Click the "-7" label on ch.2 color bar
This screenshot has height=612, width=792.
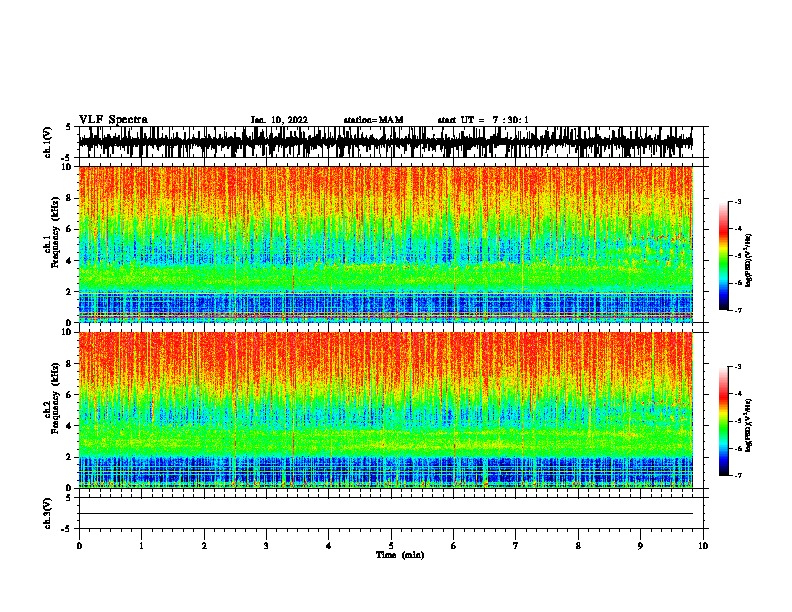[x=738, y=475]
